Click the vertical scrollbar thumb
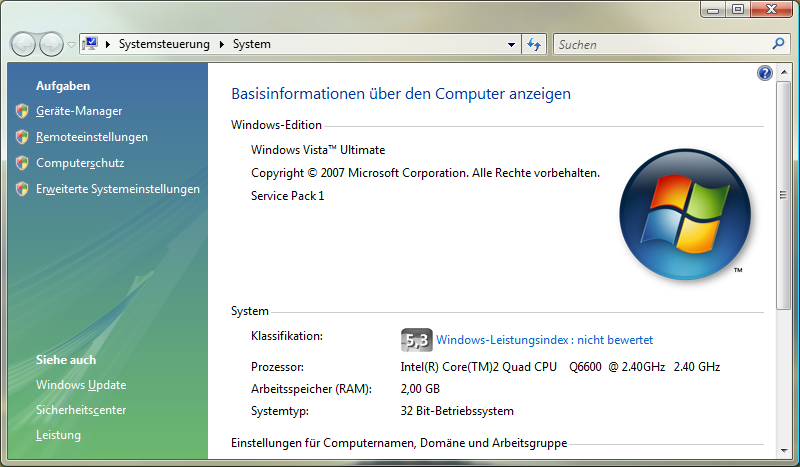 [784, 195]
